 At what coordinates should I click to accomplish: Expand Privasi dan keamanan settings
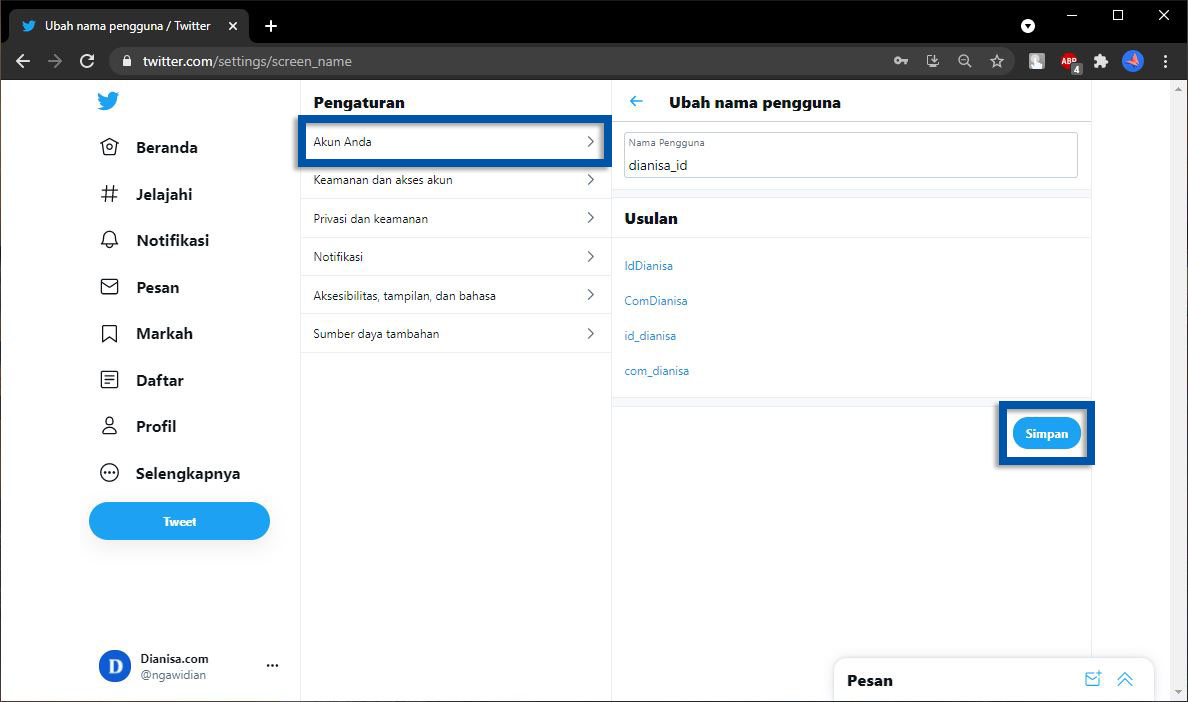[x=455, y=218]
